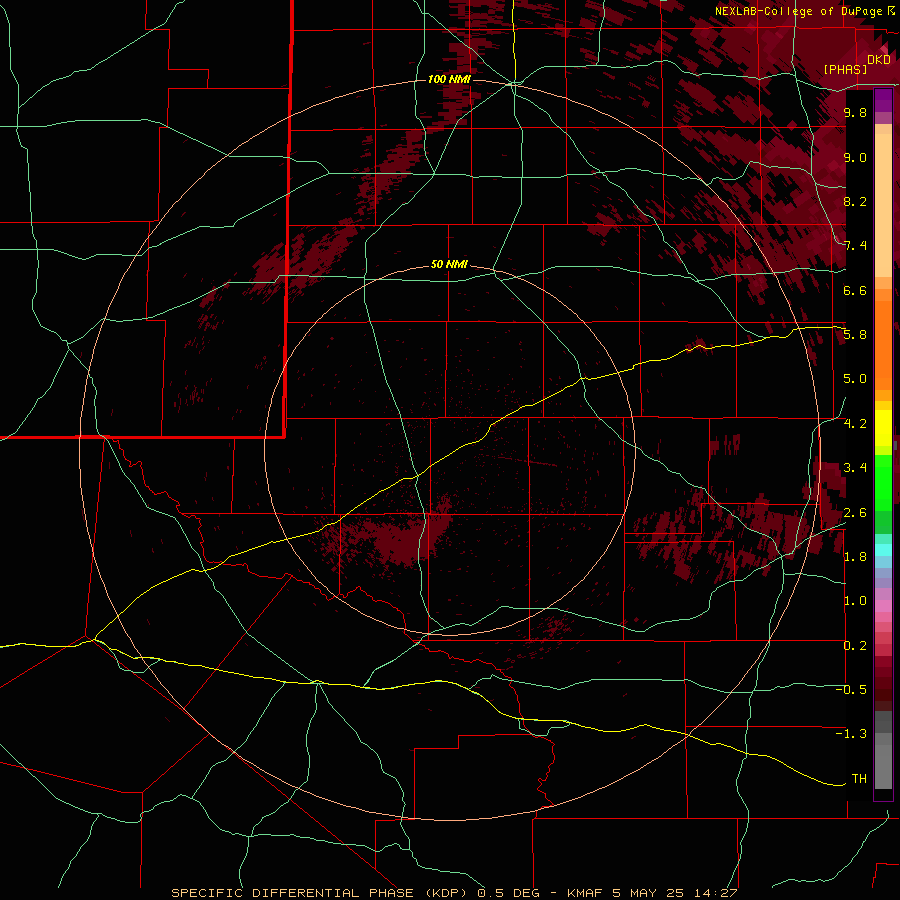Click the gray bottom color bar segment
The height and width of the screenshot is (900, 900).
pyautogui.click(x=883, y=769)
